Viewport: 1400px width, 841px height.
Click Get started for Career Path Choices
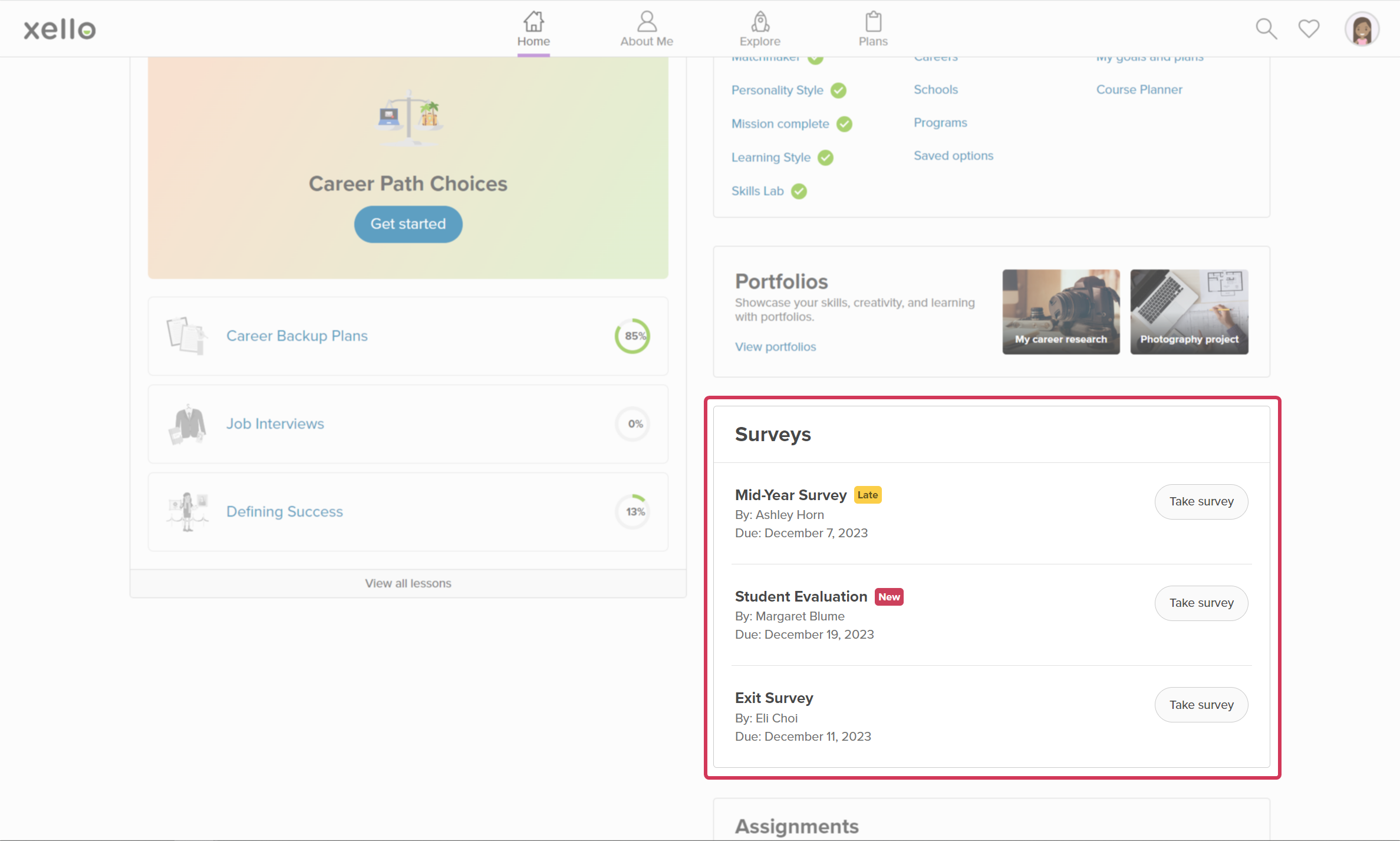point(408,224)
